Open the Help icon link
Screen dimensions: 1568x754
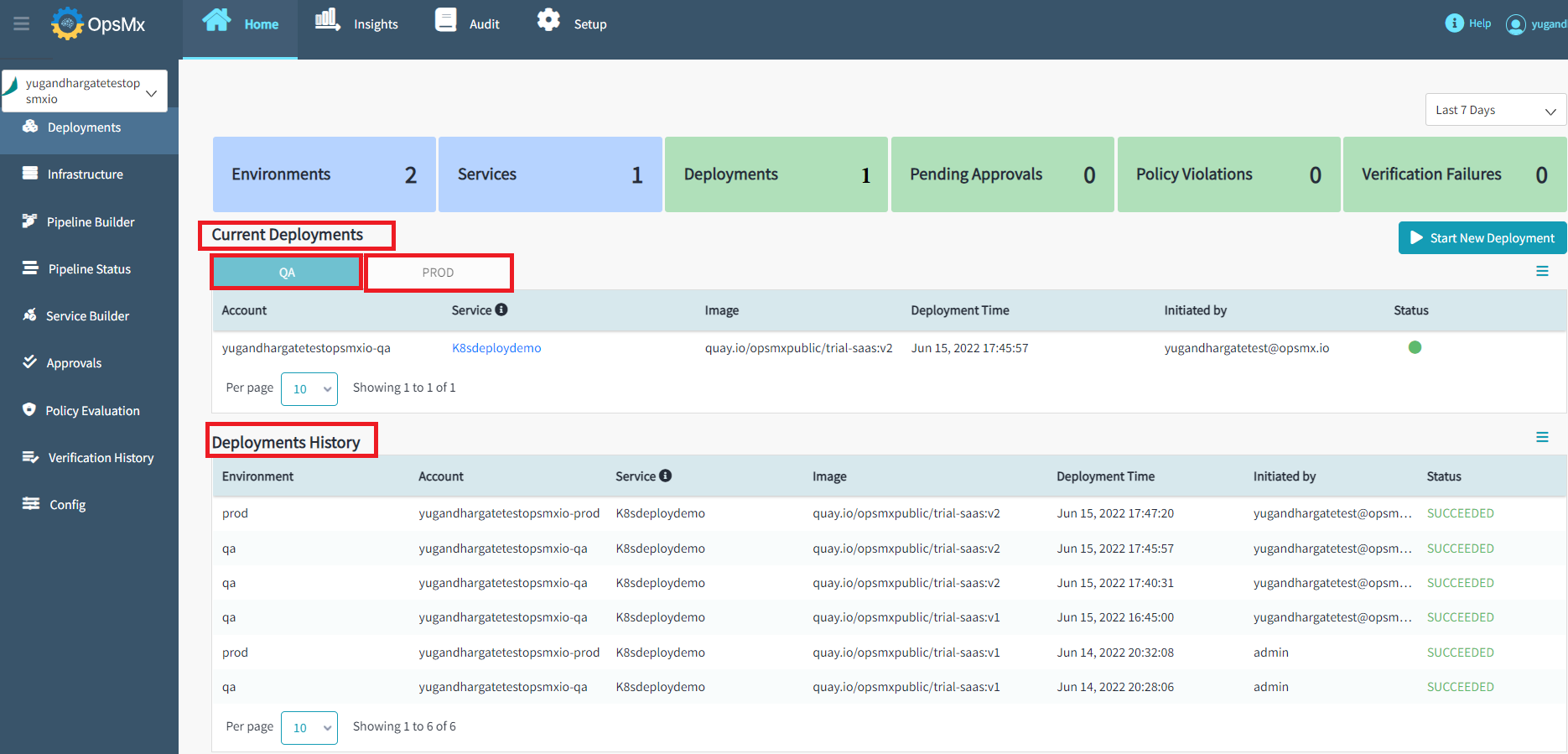click(x=1454, y=23)
